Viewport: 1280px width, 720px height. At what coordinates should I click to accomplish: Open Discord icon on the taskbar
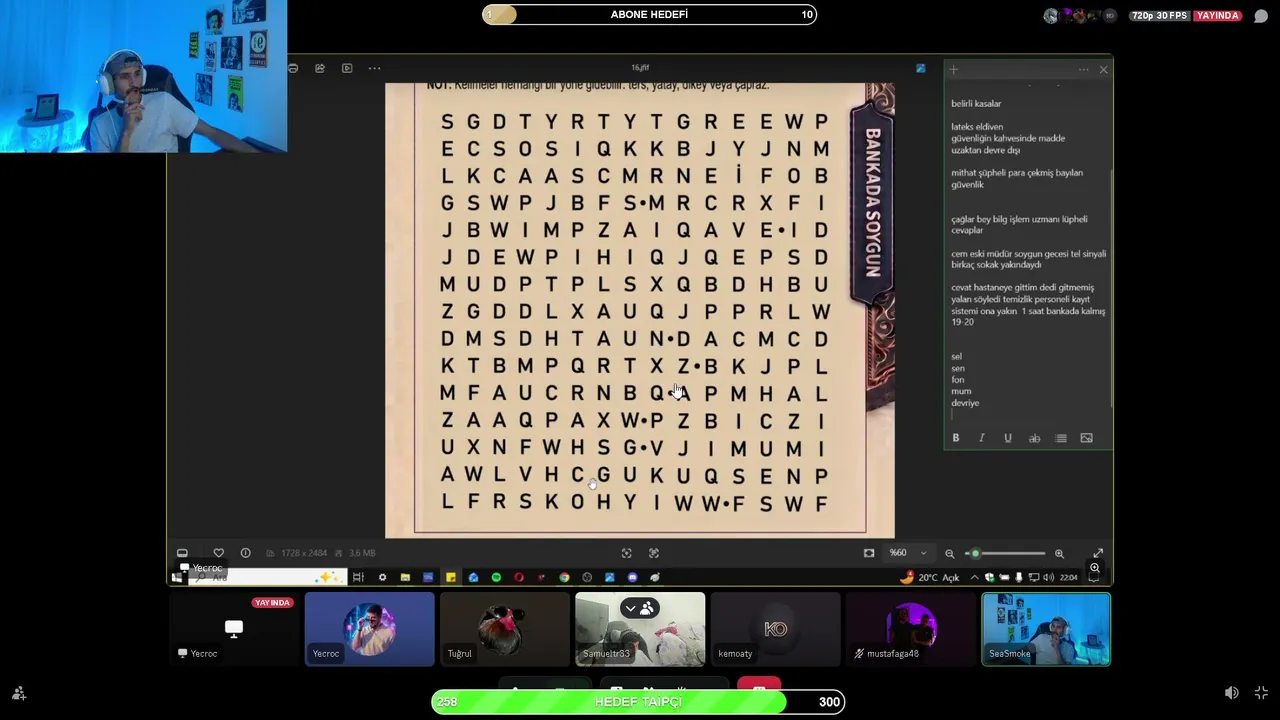[632, 577]
